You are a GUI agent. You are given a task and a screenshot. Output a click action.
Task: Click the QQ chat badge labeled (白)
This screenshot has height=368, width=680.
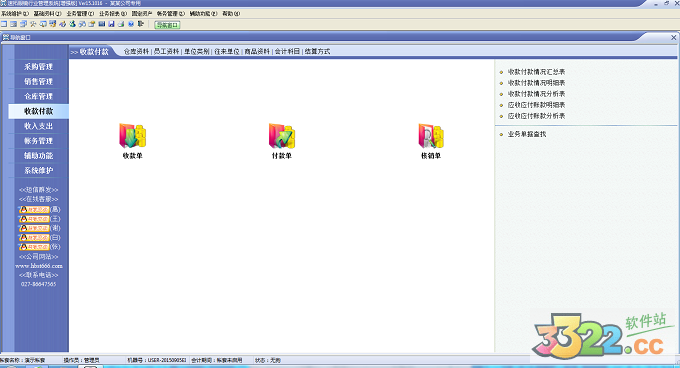tap(34, 238)
